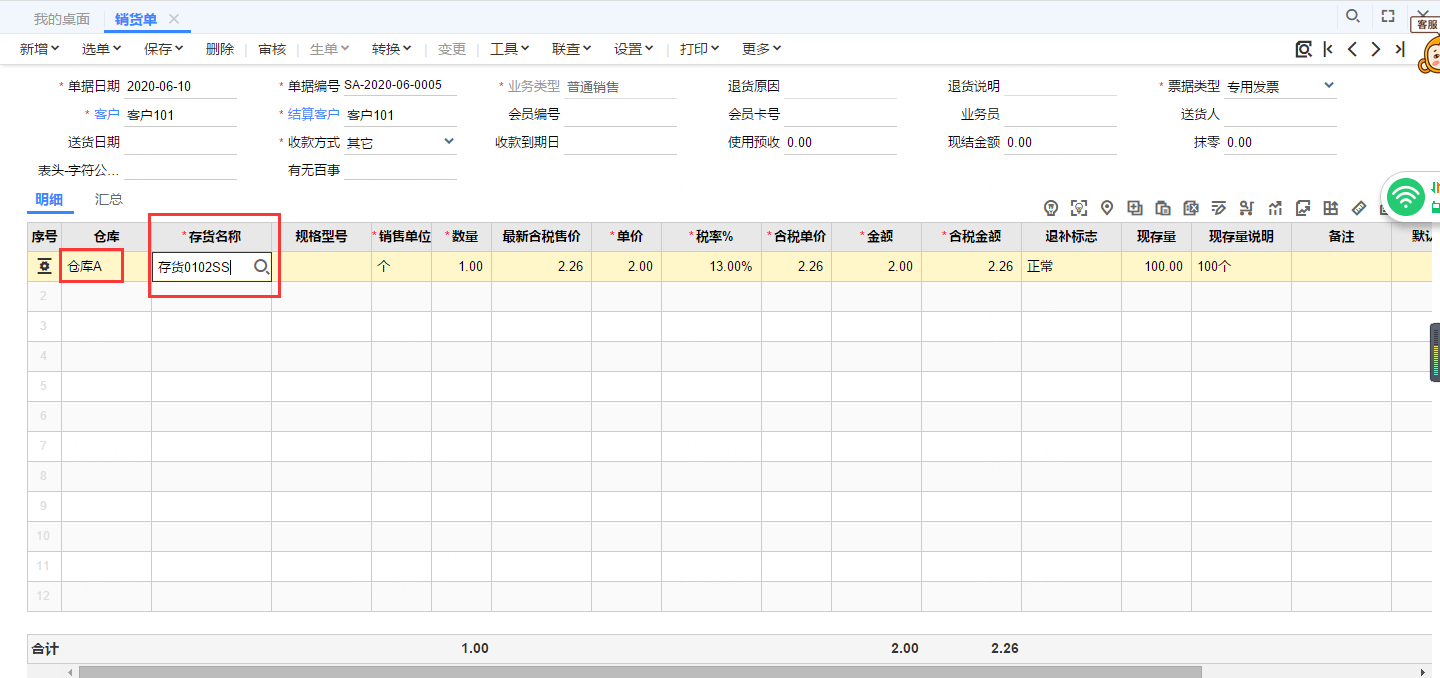
Task: Click the 客户 label link
Action: 107,115
